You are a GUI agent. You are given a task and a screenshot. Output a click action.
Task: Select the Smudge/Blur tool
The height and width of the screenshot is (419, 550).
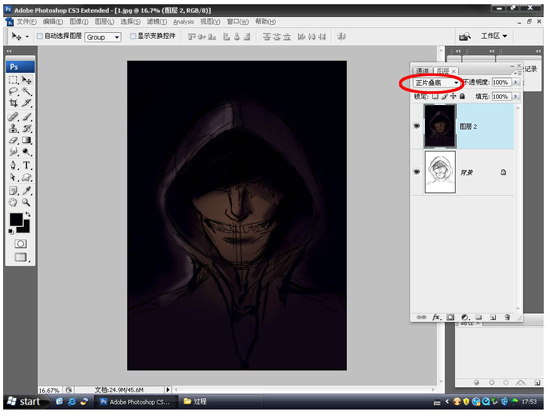click(13, 152)
